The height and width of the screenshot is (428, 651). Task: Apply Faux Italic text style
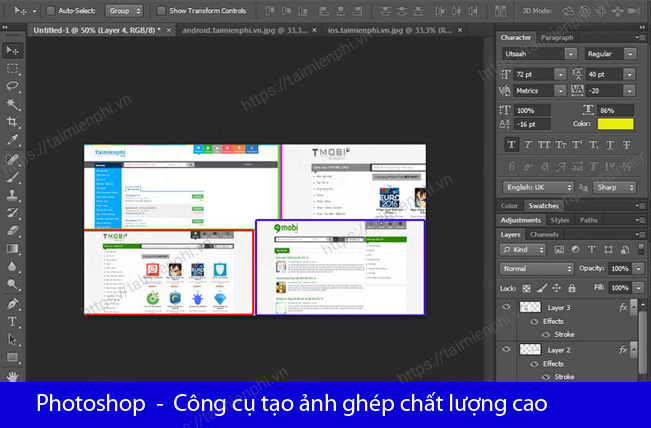coord(528,145)
